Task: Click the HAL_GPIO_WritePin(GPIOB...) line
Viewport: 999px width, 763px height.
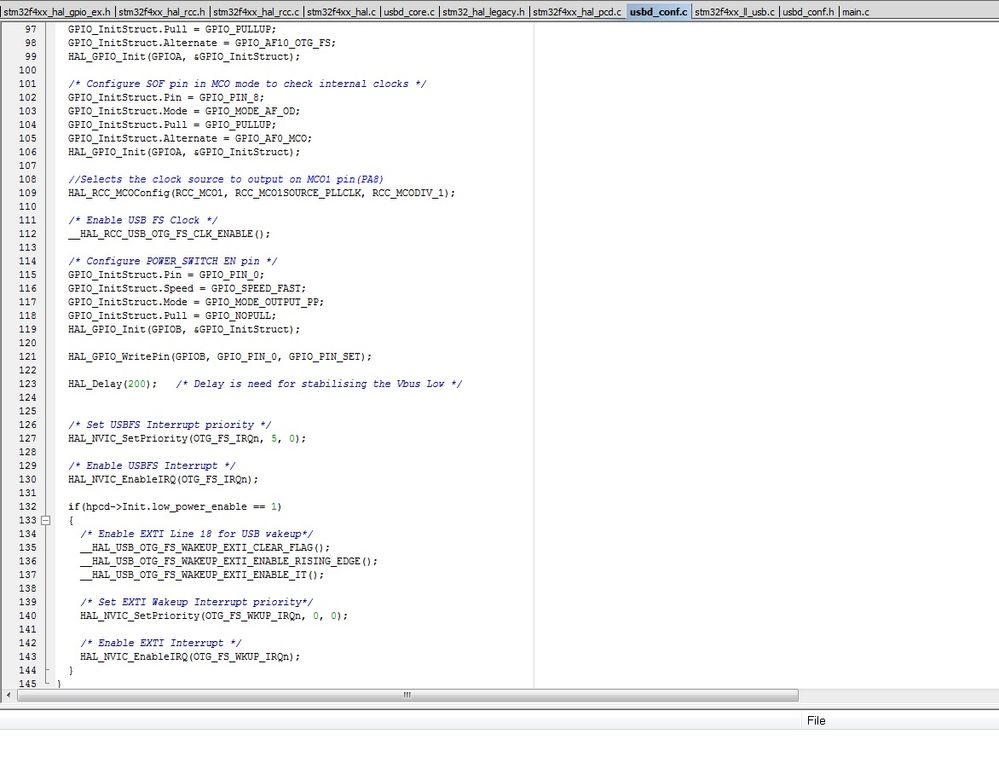Action: pos(219,357)
